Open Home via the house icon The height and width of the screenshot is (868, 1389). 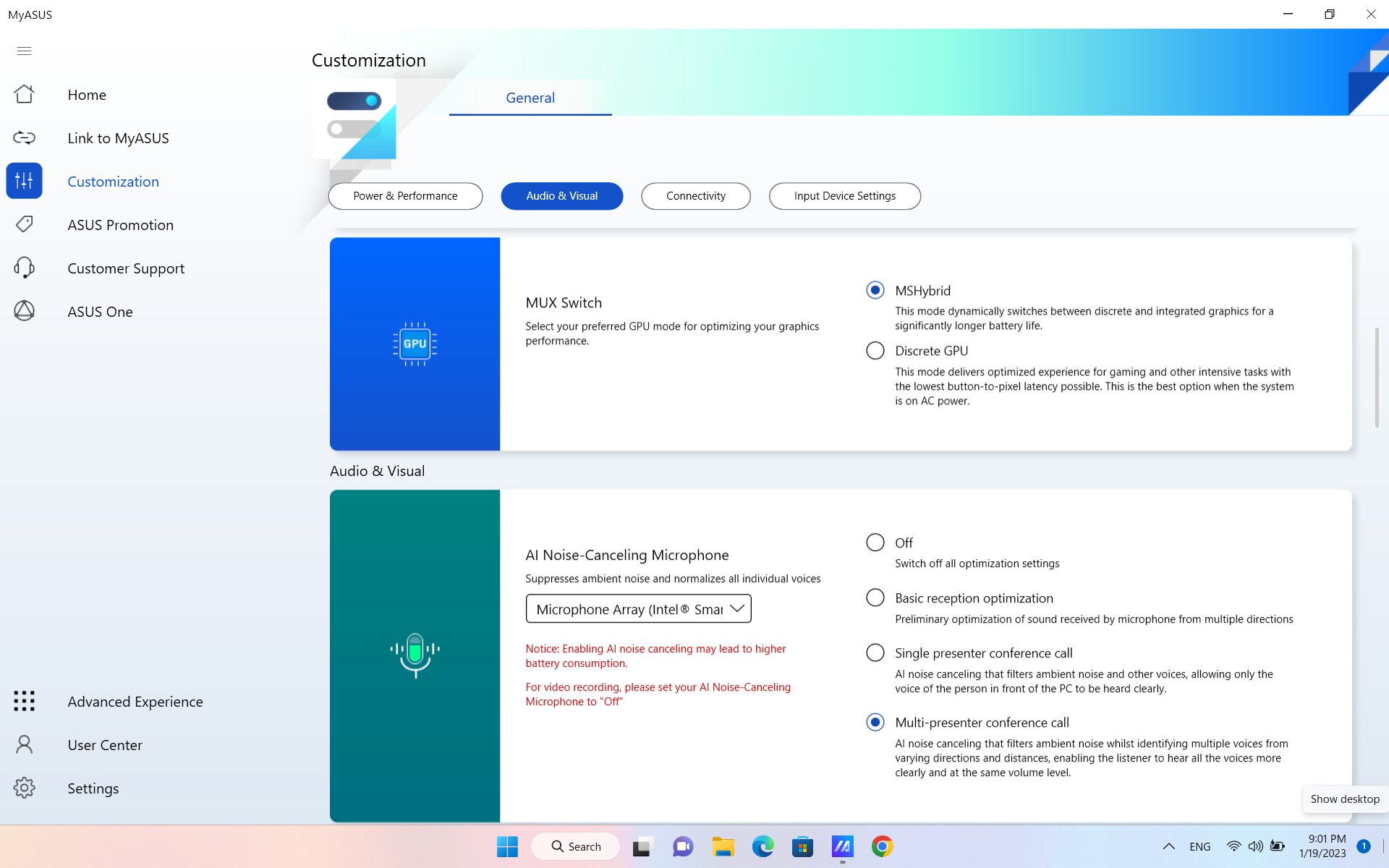tap(24, 94)
